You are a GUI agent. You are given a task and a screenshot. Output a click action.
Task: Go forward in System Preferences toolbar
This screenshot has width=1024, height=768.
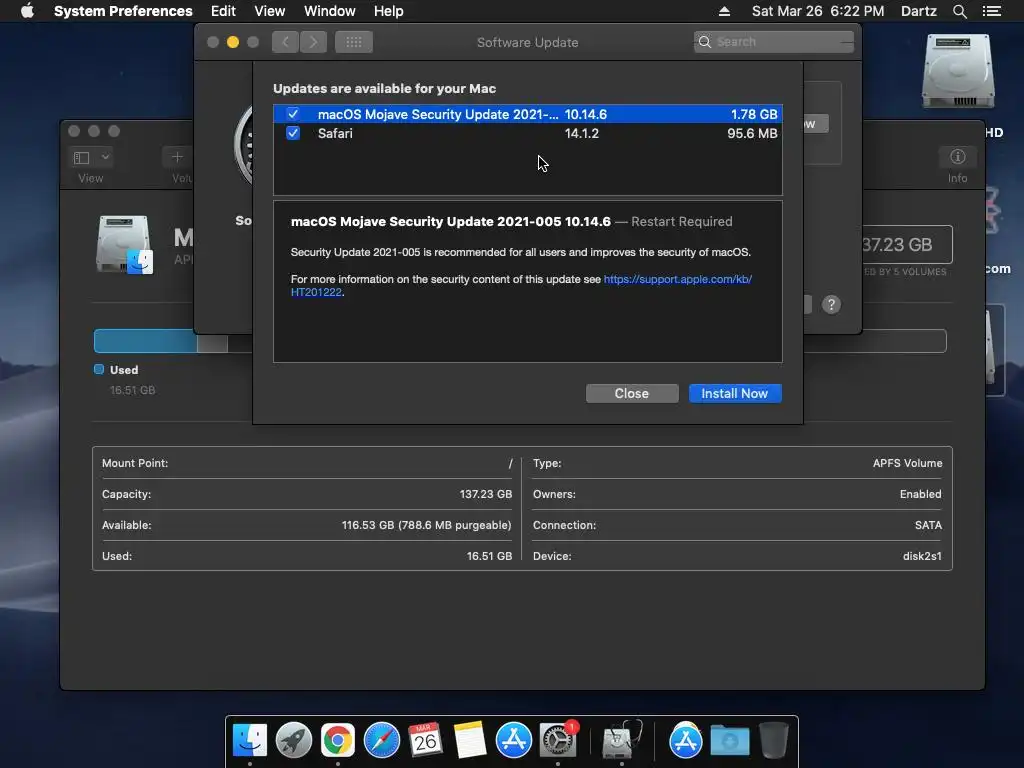(313, 42)
